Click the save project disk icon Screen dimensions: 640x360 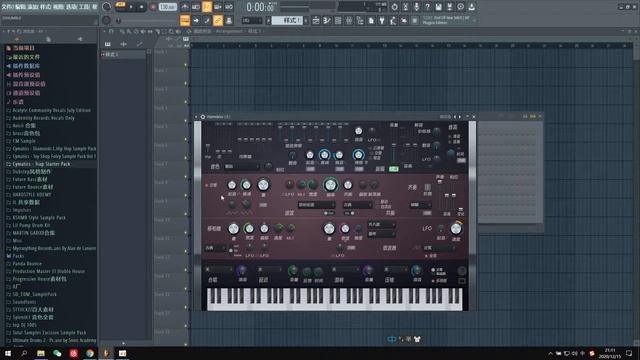pyautogui.click(x=438, y=7)
